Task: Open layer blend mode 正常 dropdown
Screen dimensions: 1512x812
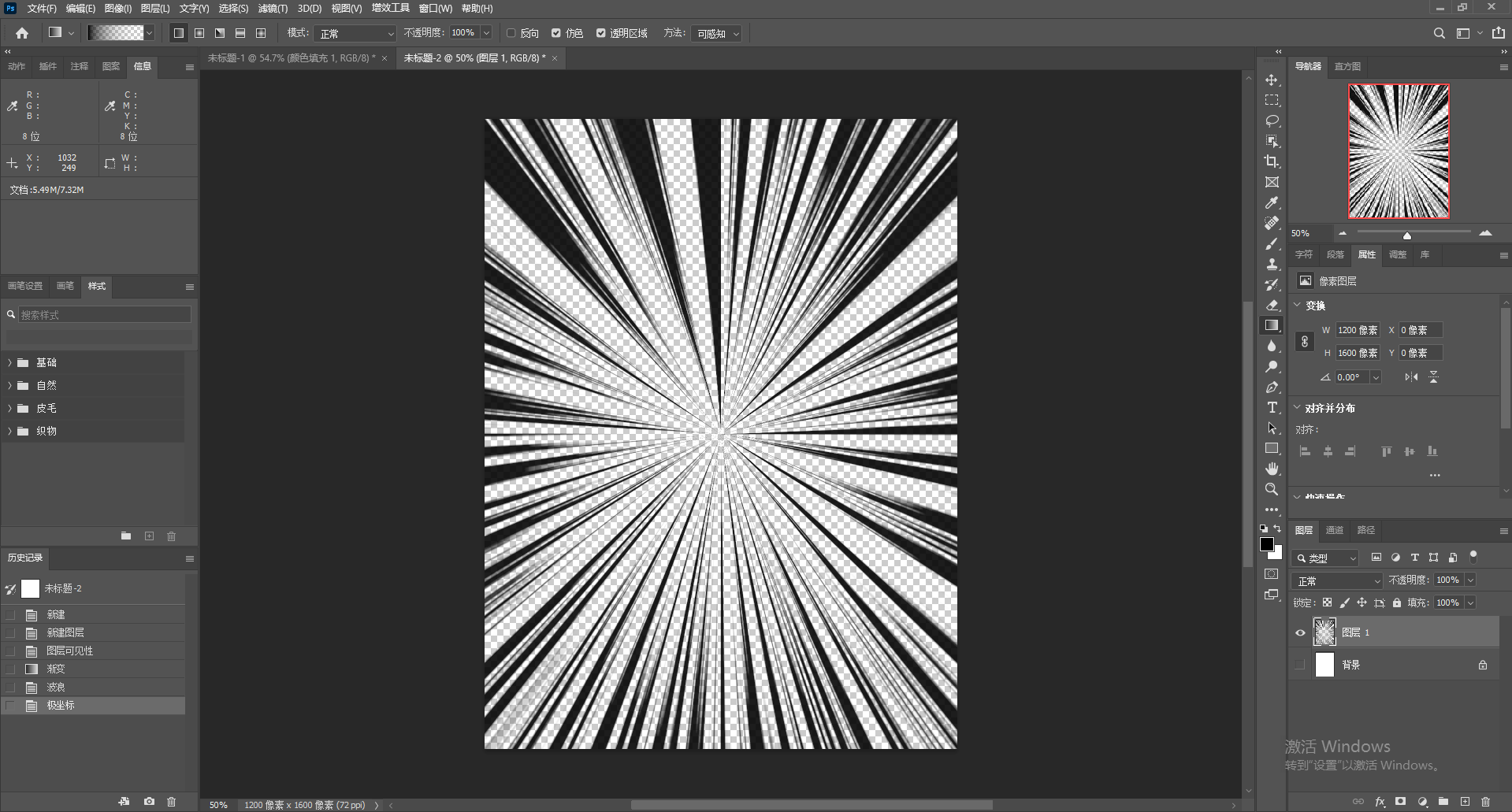Action: coord(1338,580)
